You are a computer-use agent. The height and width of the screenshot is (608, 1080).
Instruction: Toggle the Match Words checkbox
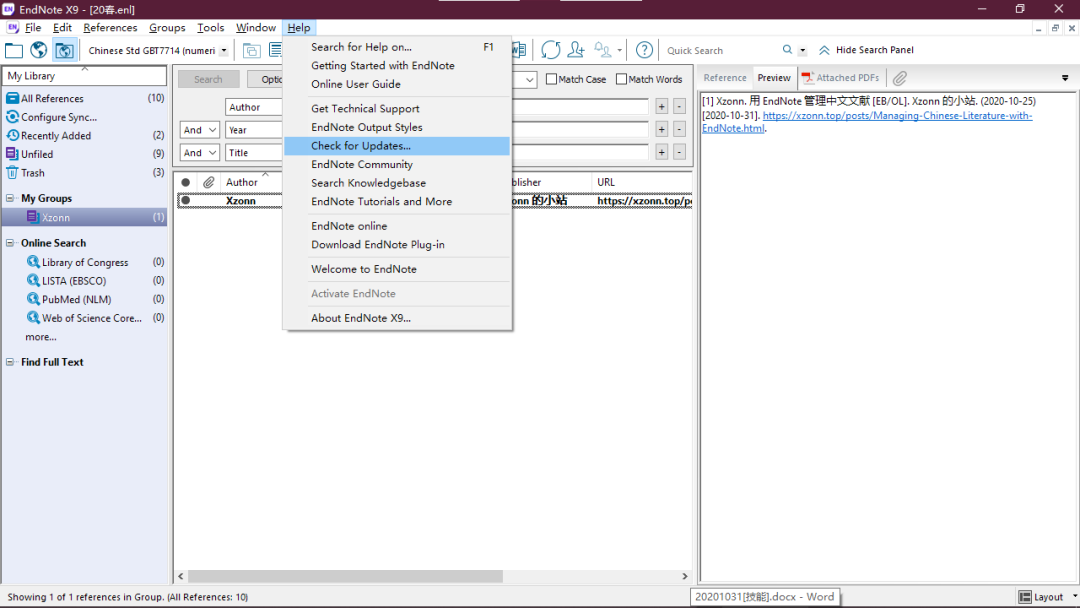tap(621, 79)
